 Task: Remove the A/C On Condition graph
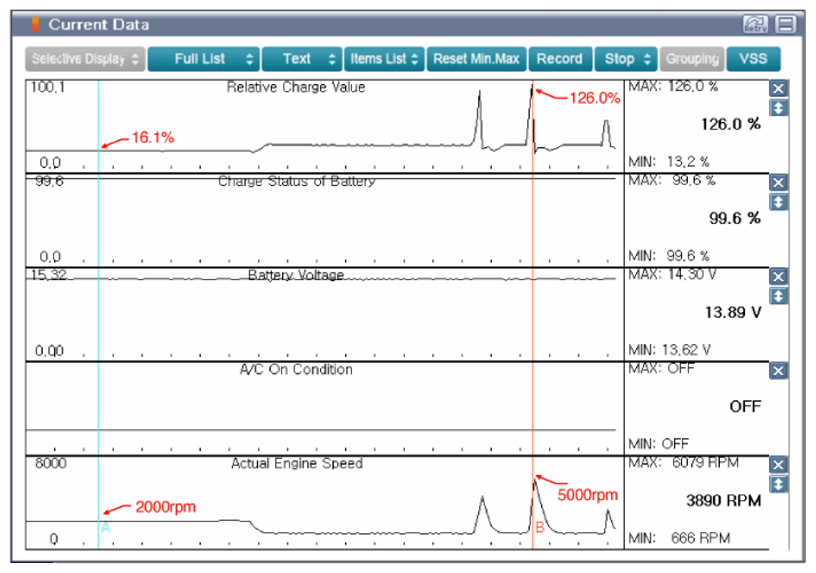point(779,370)
